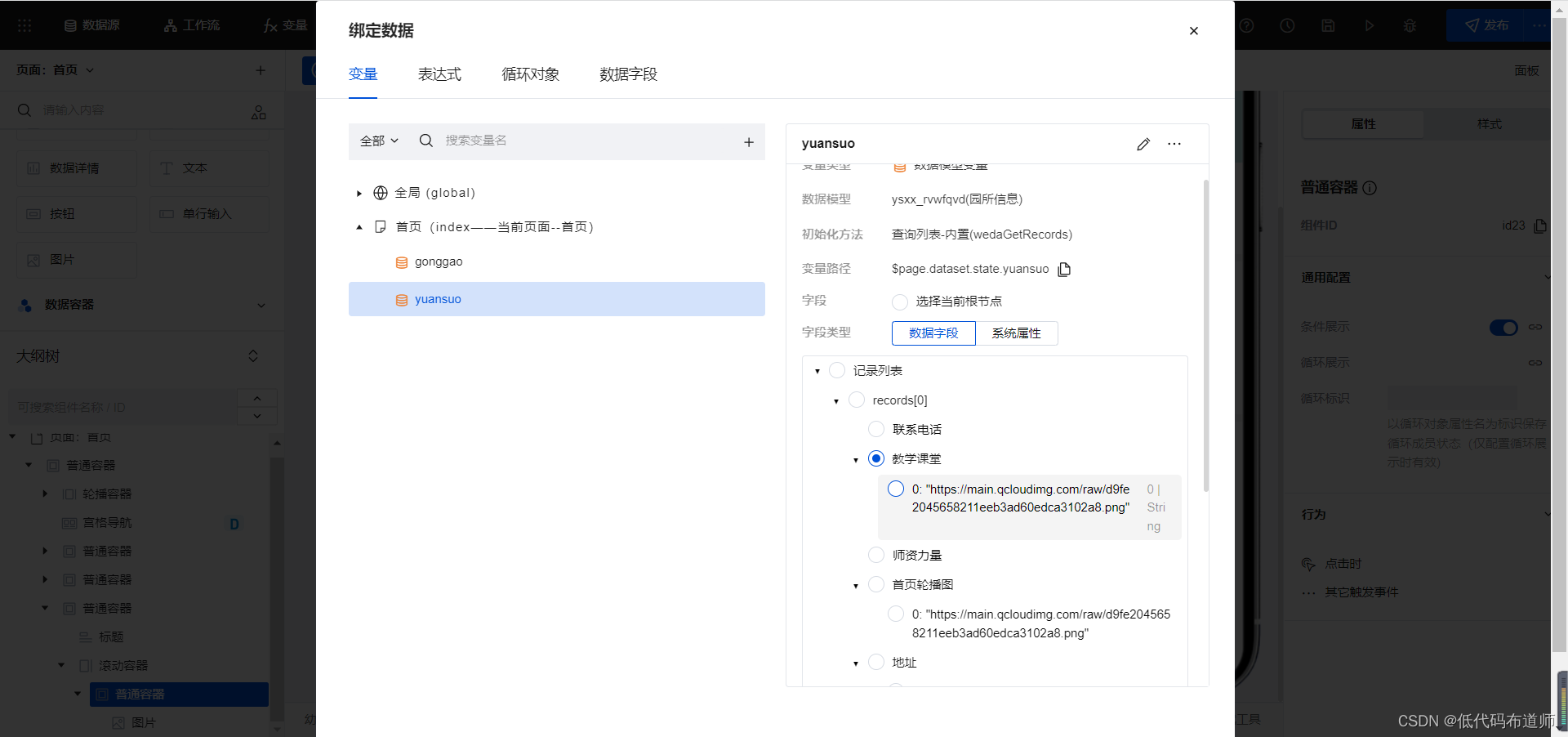Open the 页面: 首页 page dropdown
Viewport: 1568px width, 737px height.
point(55,70)
